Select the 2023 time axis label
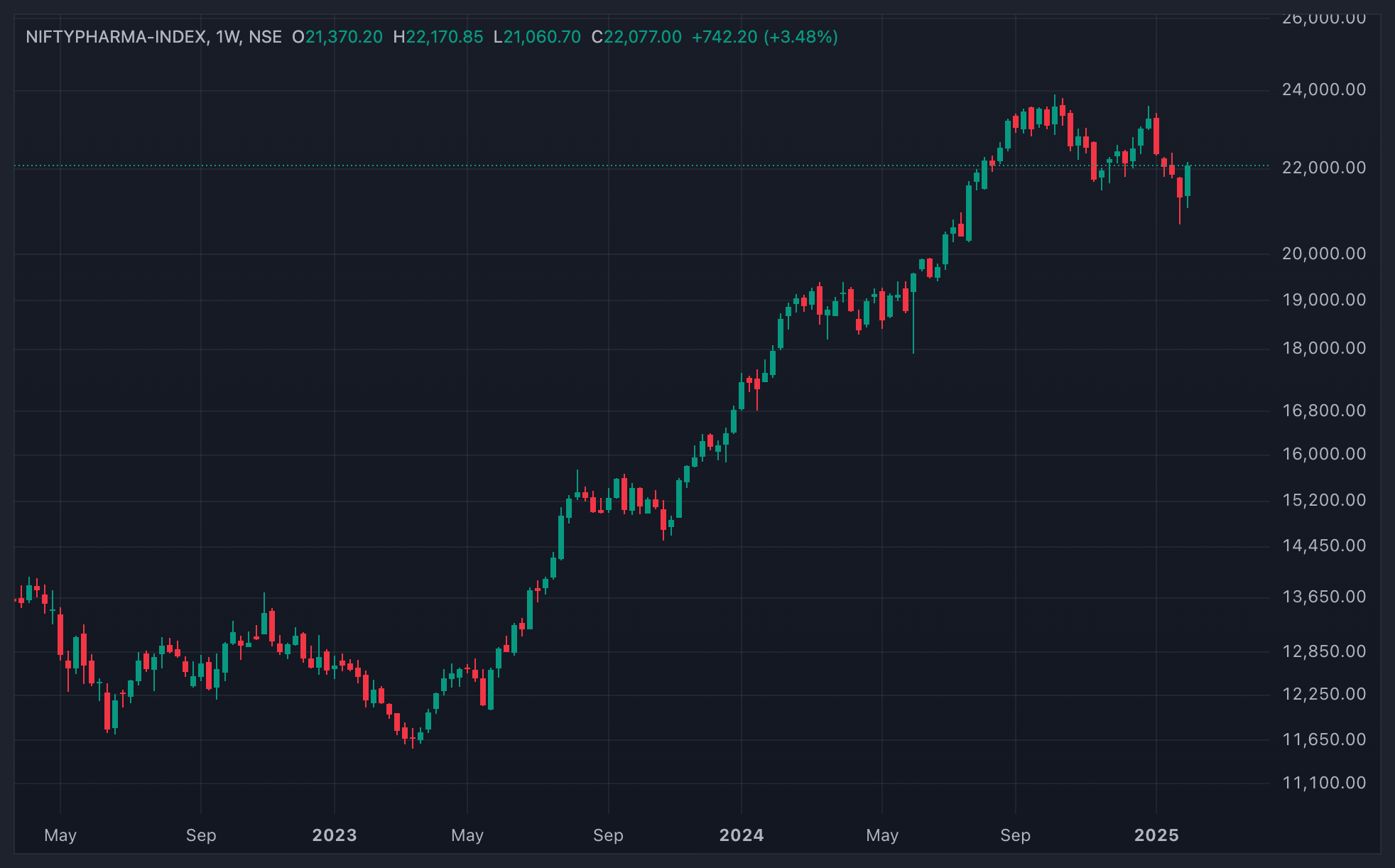 335,835
